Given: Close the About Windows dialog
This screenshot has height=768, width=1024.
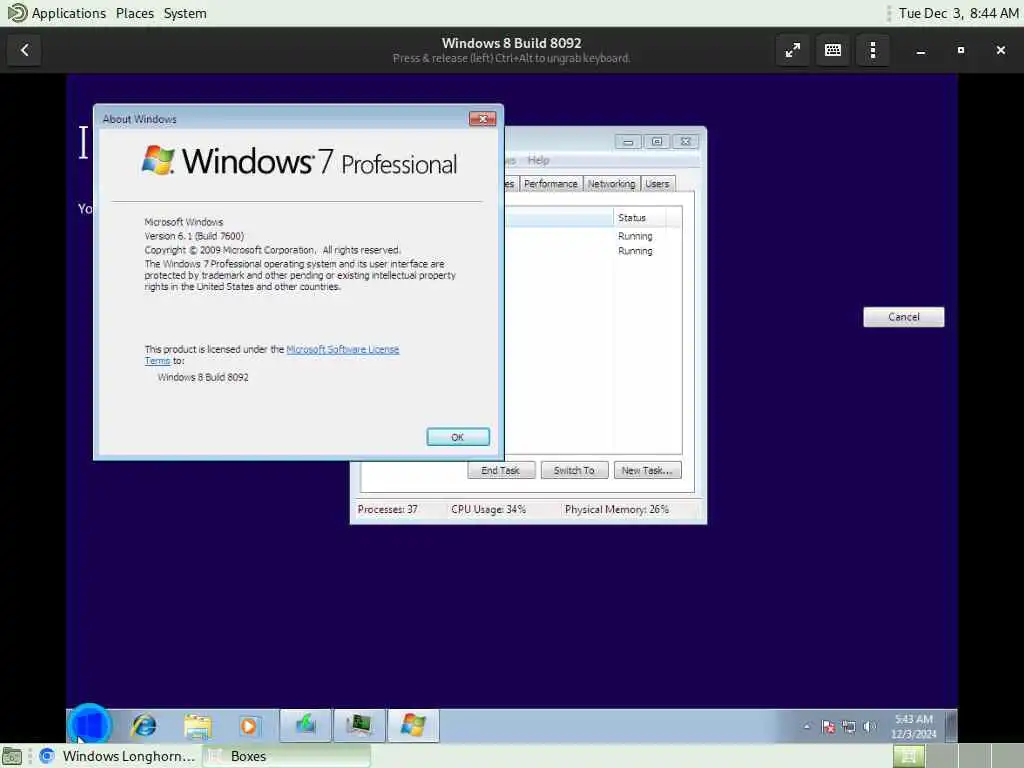Looking at the screenshot, I should [x=483, y=118].
